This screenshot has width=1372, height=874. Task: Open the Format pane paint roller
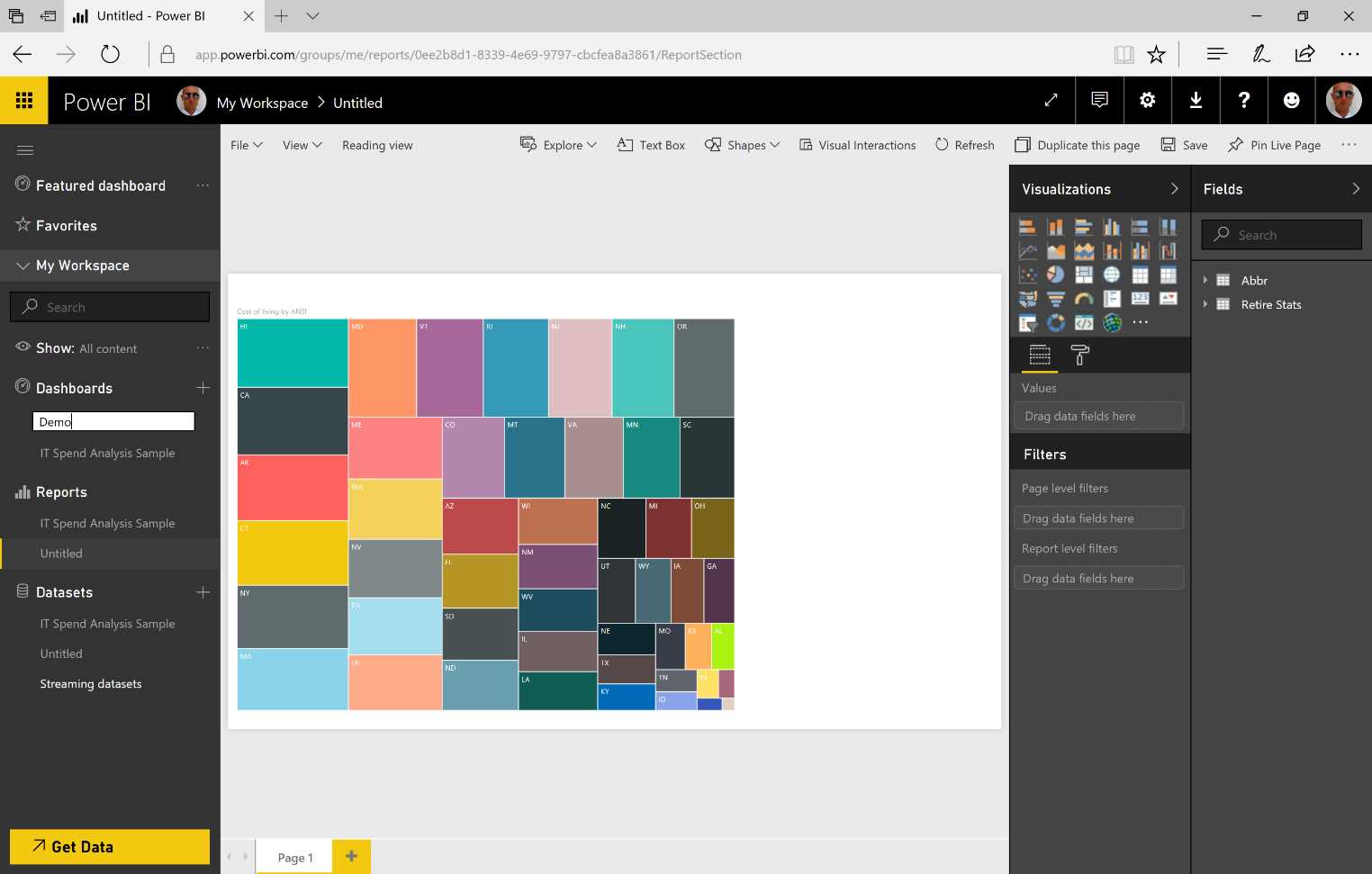(1079, 356)
